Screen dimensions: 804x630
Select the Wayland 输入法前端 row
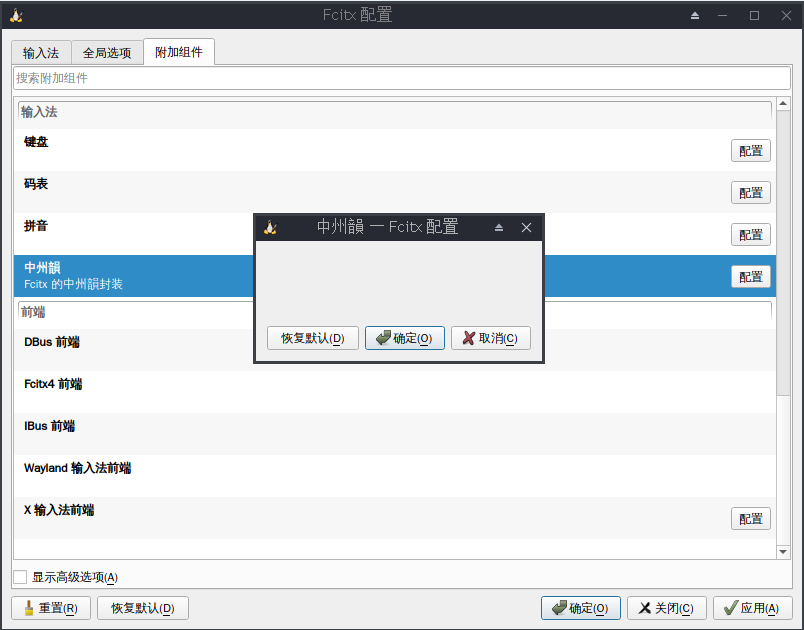395,476
